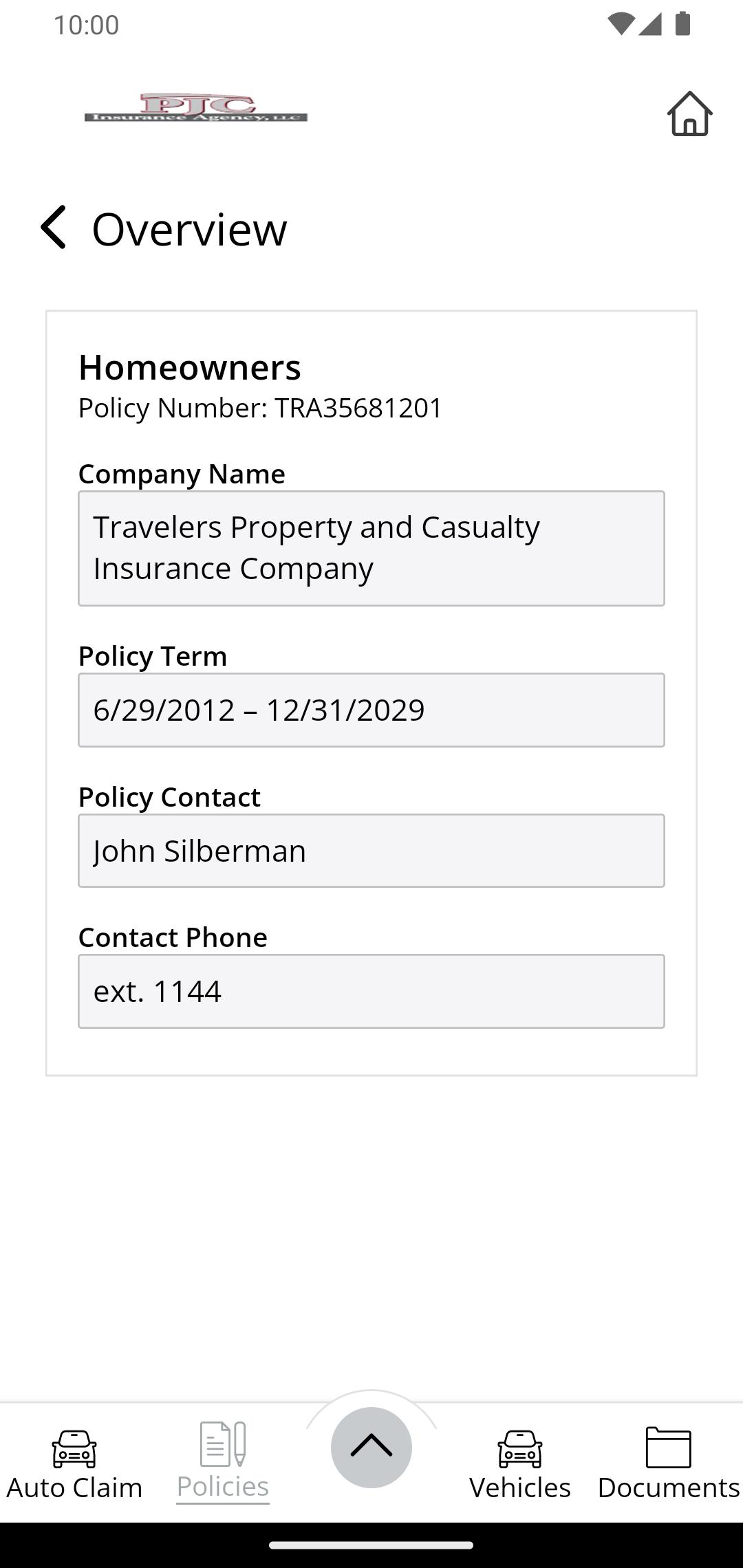
Task: Go back using the arrow beside Overview
Action: click(54, 228)
